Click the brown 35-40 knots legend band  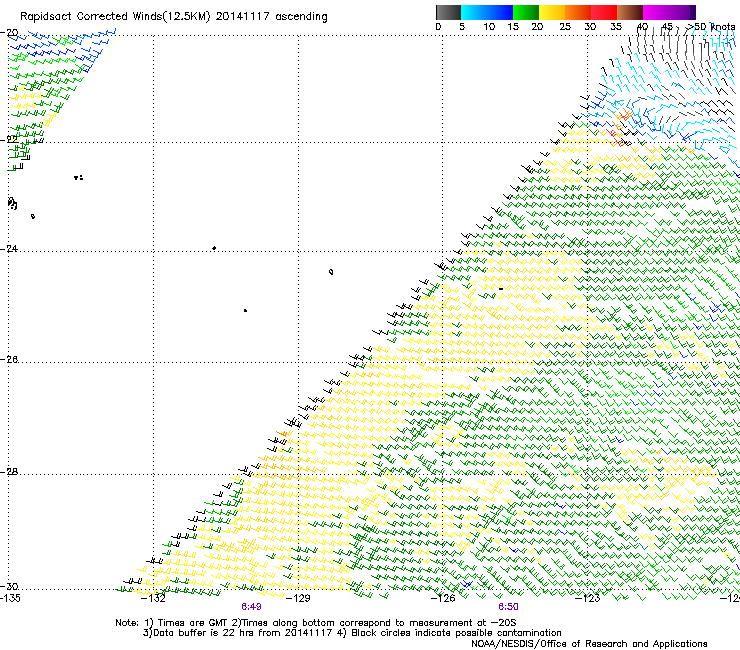[630, 12]
